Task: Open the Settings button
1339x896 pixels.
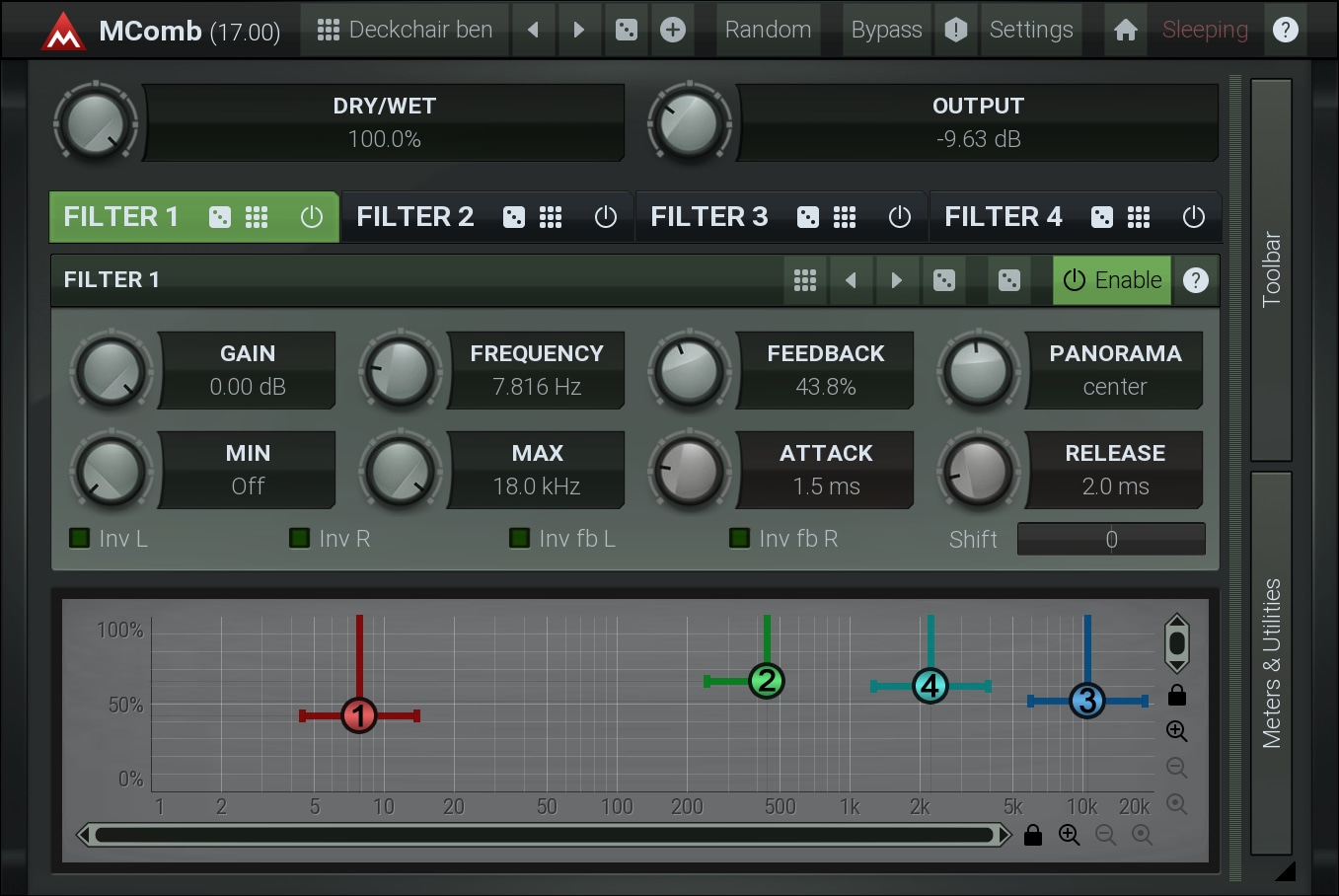Action: click(x=1031, y=30)
